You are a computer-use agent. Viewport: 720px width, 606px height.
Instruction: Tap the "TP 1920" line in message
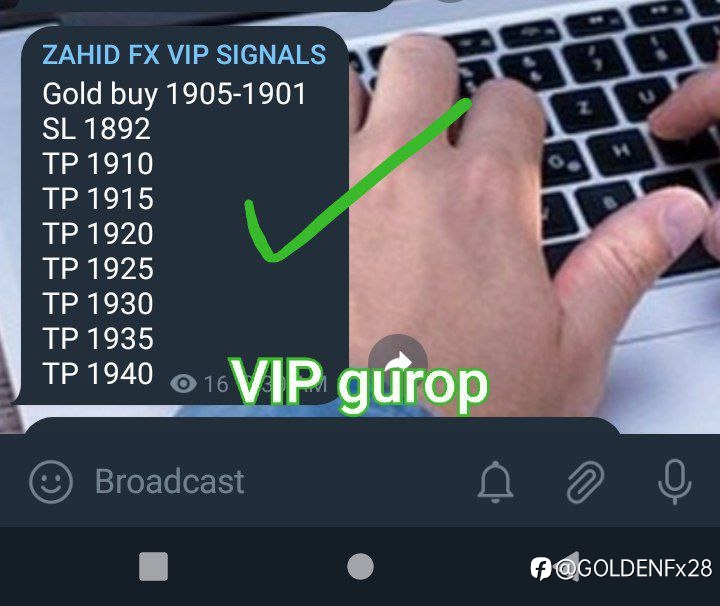click(98, 233)
